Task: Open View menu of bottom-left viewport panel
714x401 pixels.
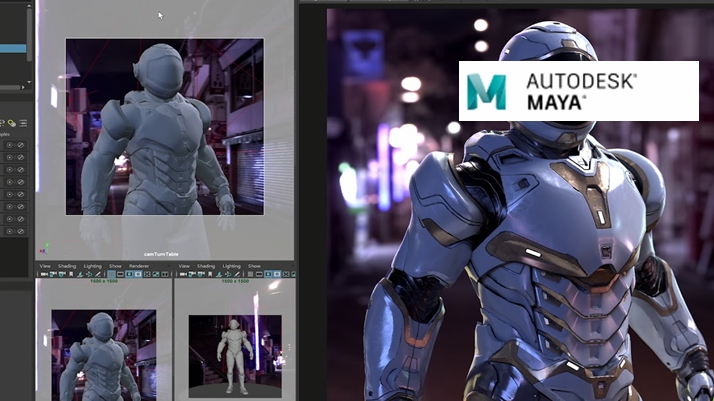Action: point(45,266)
